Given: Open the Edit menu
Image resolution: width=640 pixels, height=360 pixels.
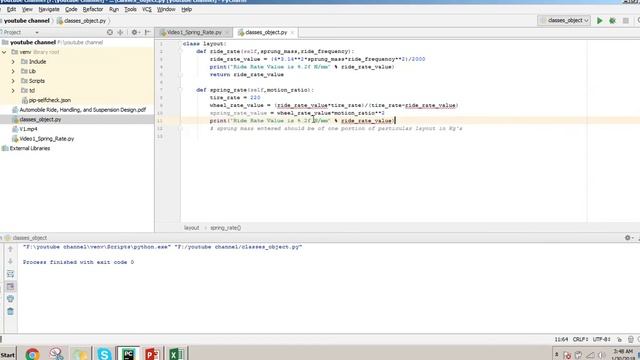Looking at the screenshot, I should (x=11, y=9).
